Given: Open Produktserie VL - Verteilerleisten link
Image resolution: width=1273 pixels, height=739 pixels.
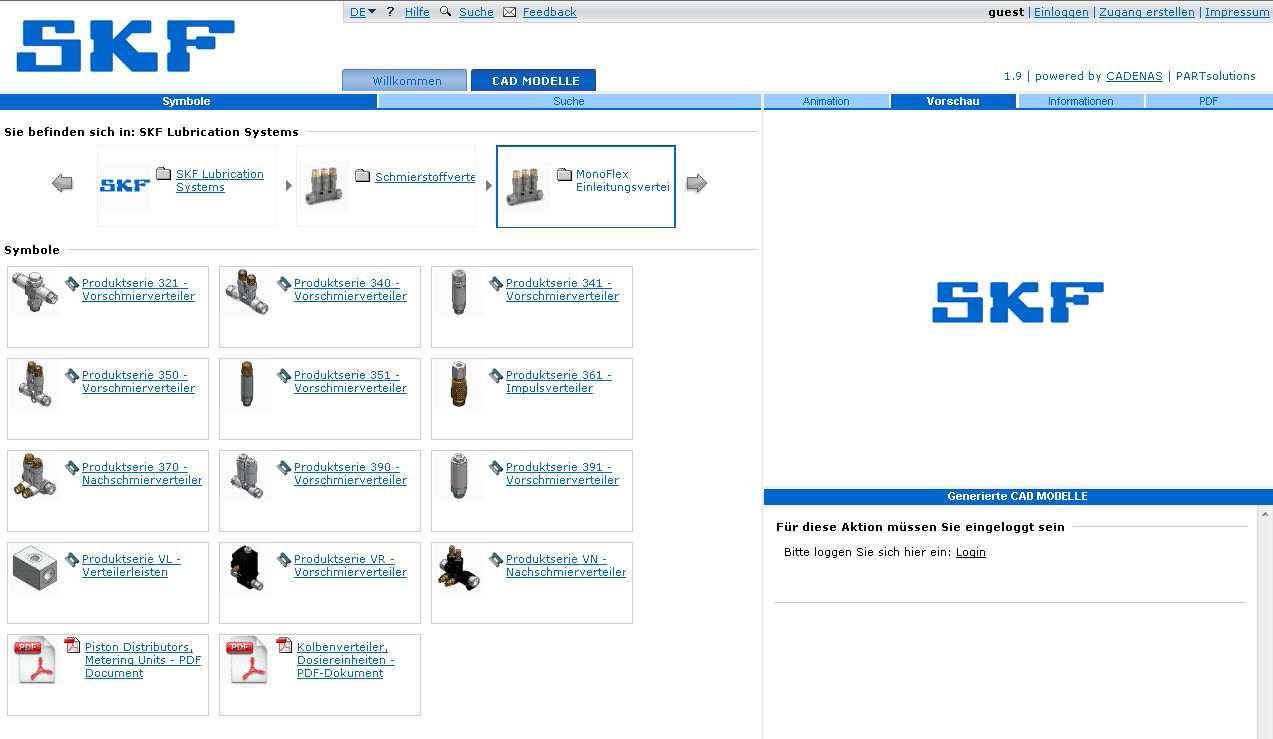Looking at the screenshot, I should coord(131,566).
